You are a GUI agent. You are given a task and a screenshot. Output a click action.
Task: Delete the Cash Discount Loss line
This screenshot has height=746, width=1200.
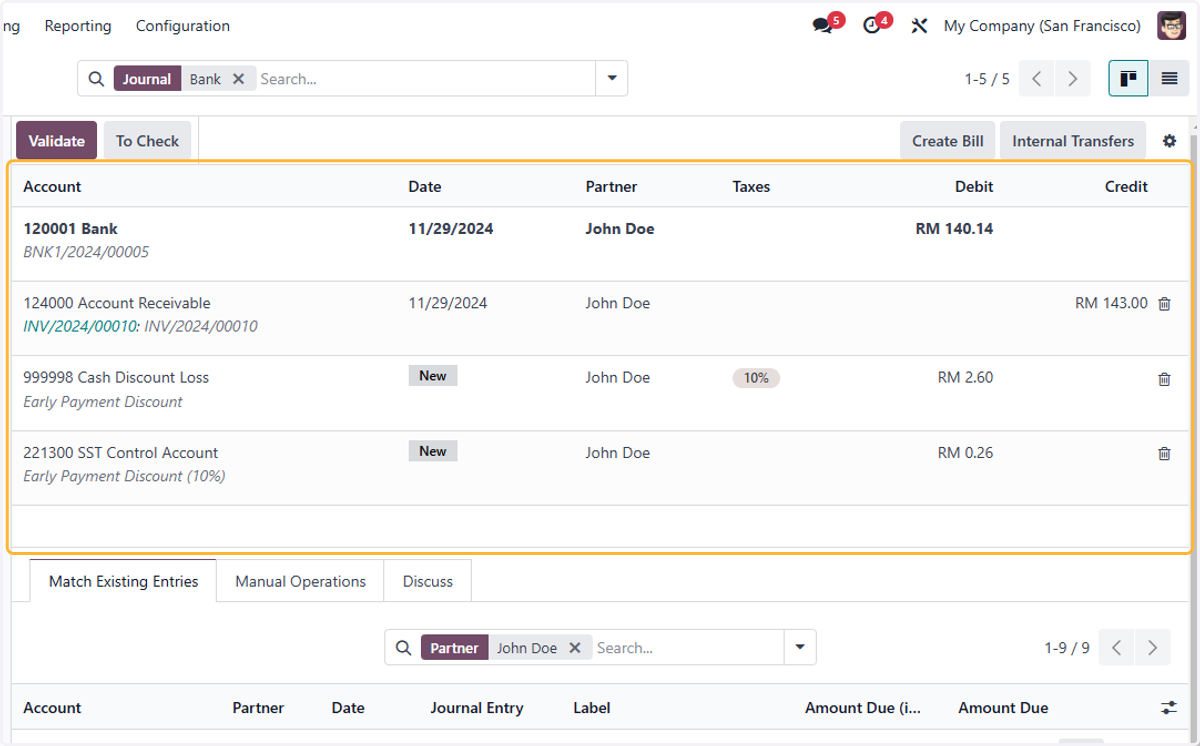tap(1164, 379)
